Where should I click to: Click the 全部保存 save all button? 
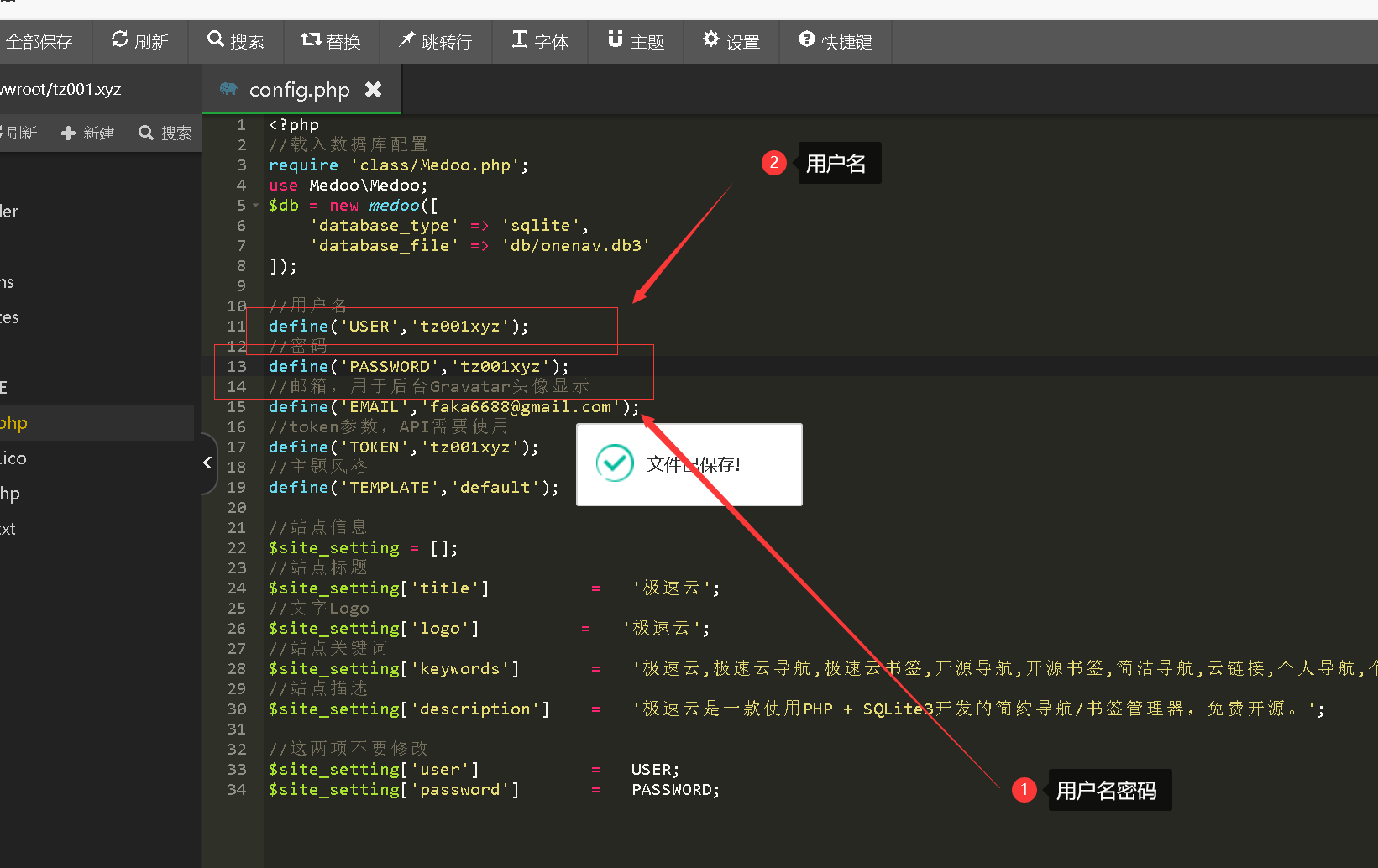point(39,41)
